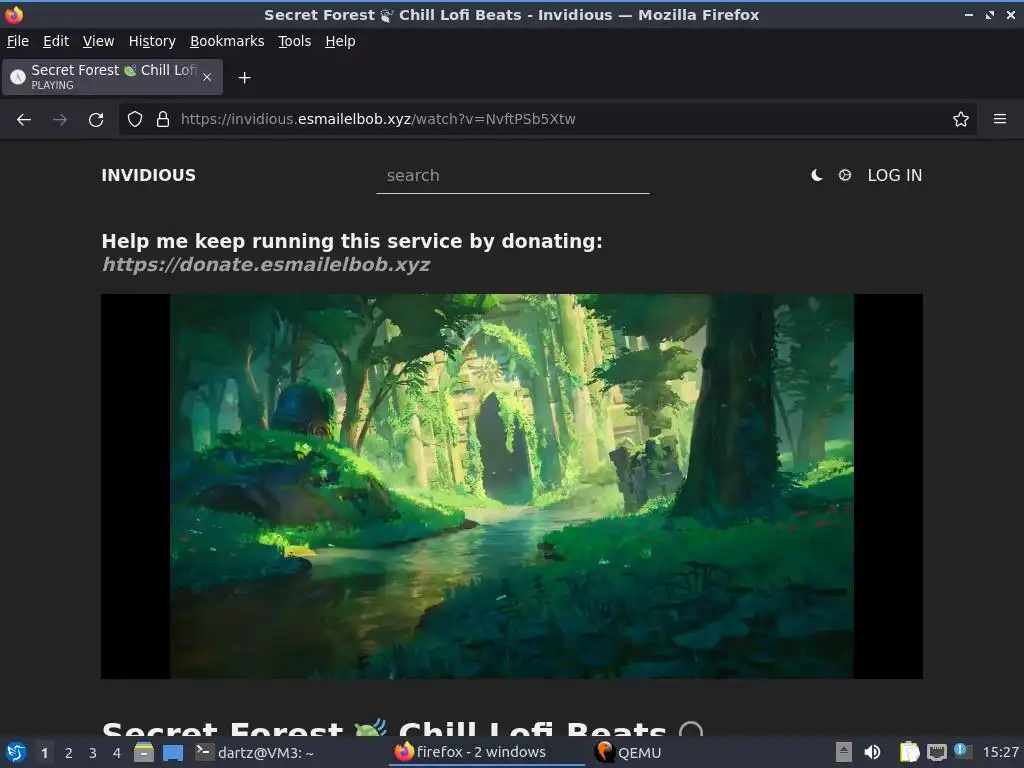The width and height of the screenshot is (1024, 768).
Task: Open Firefox hamburger application menu
Action: (999, 119)
